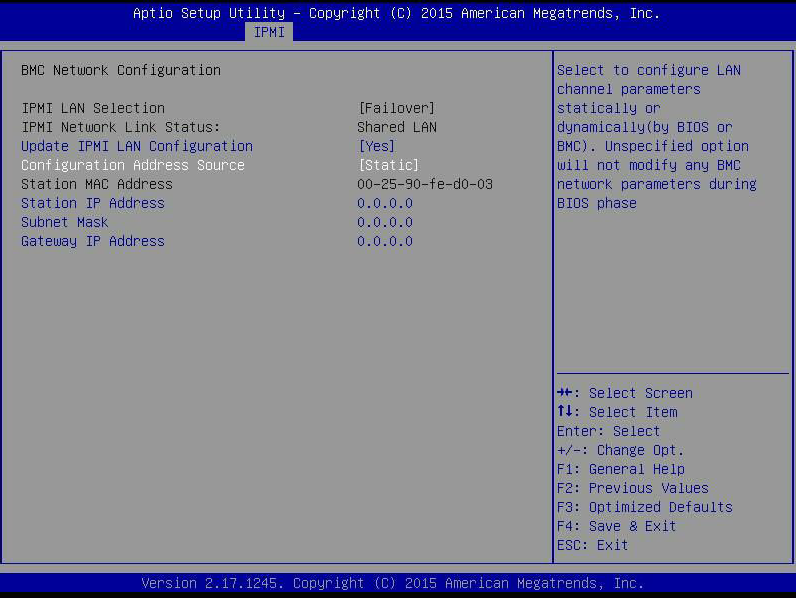Image resolution: width=796 pixels, height=598 pixels.
Task: Open the Configuration Address Source Static dropdown
Action: [388, 165]
